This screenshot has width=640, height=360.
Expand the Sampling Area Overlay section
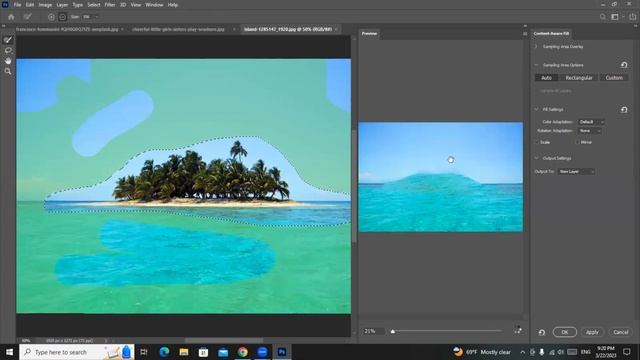tap(536, 47)
